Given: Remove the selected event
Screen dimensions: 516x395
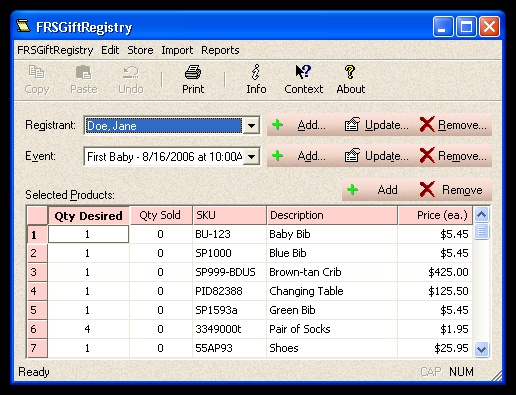Looking at the screenshot, I should point(453,156).
